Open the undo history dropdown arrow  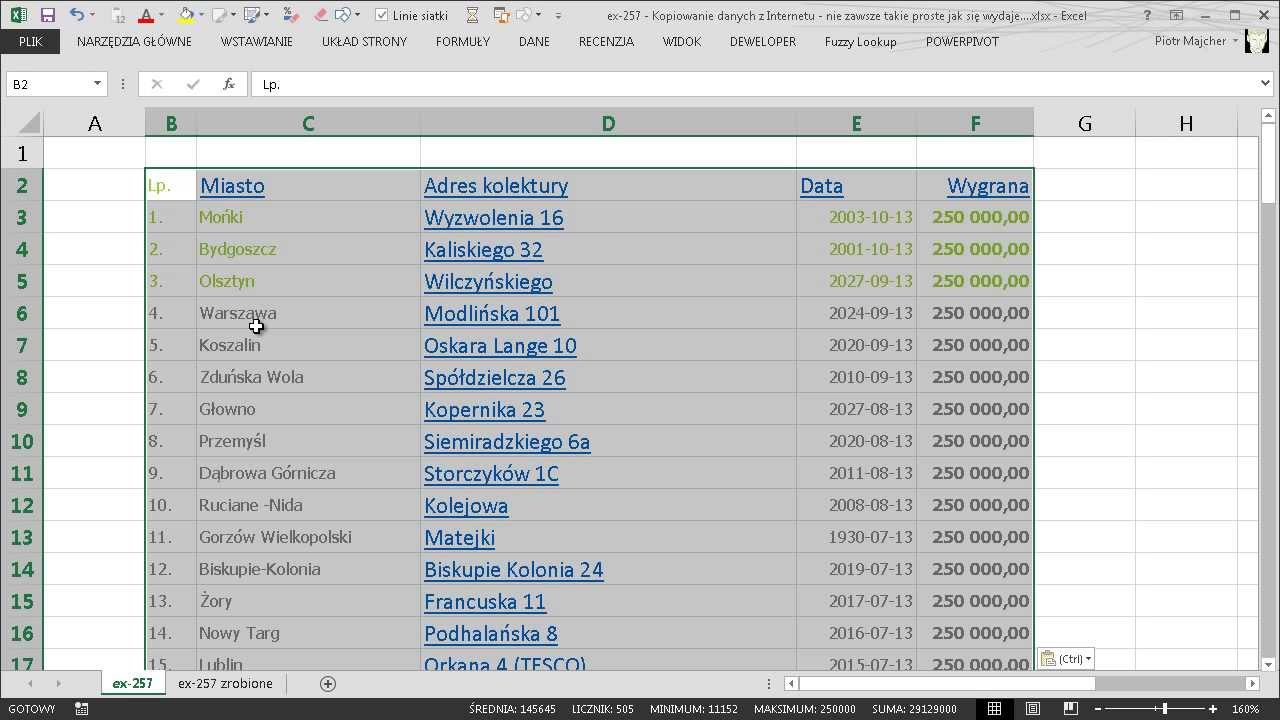(x=92, y=15)
